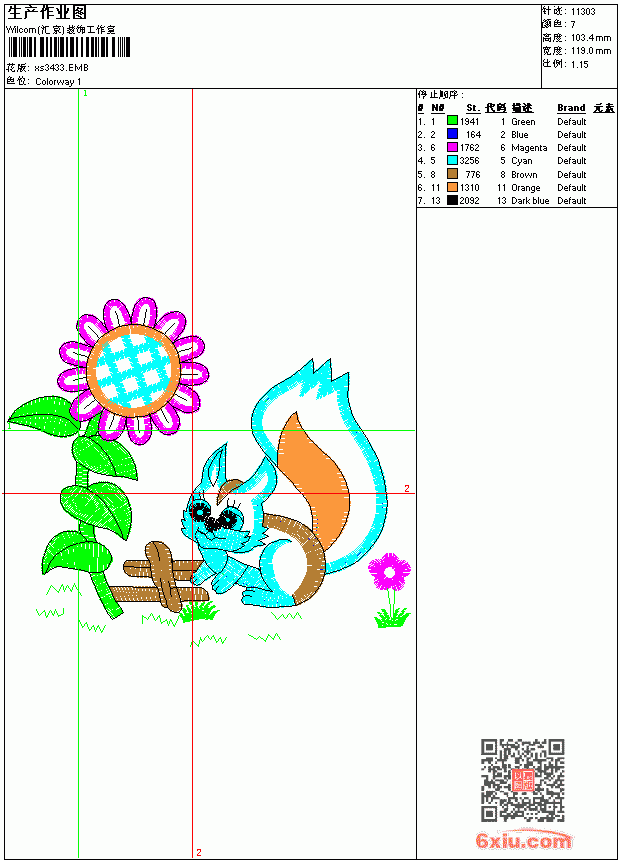Click the sunflower's cyan checkered center
620x860 pixels.
(133, 370)
